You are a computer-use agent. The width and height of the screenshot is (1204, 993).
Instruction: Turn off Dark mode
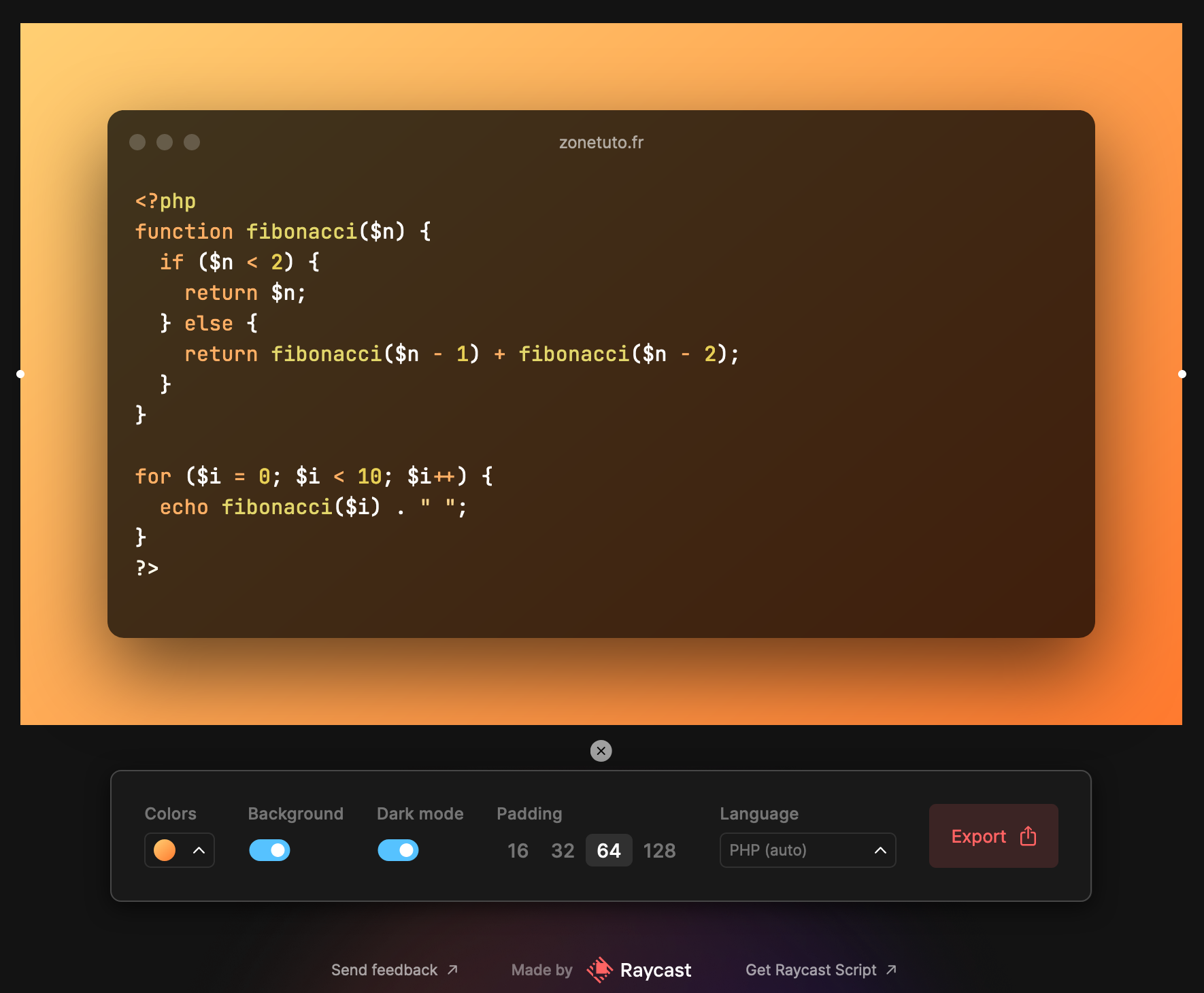398,850
